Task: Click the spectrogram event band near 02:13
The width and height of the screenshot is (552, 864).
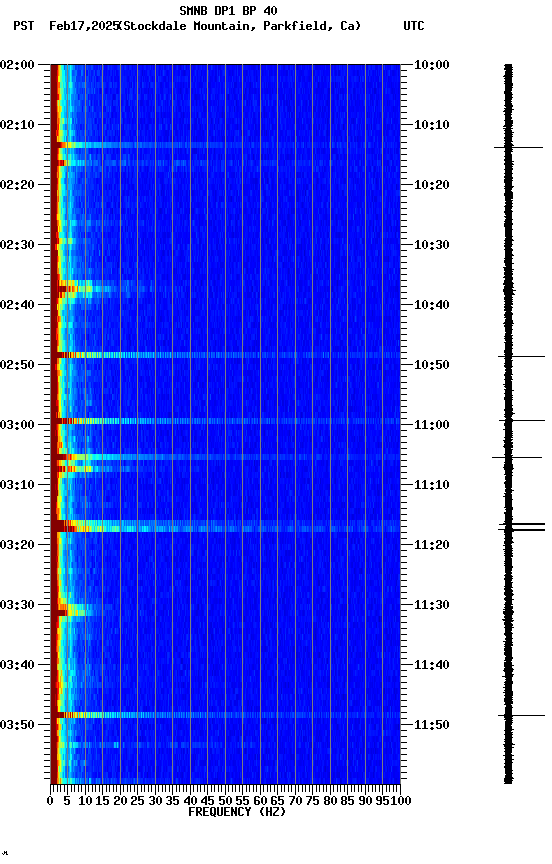Action: pos(225,145)
